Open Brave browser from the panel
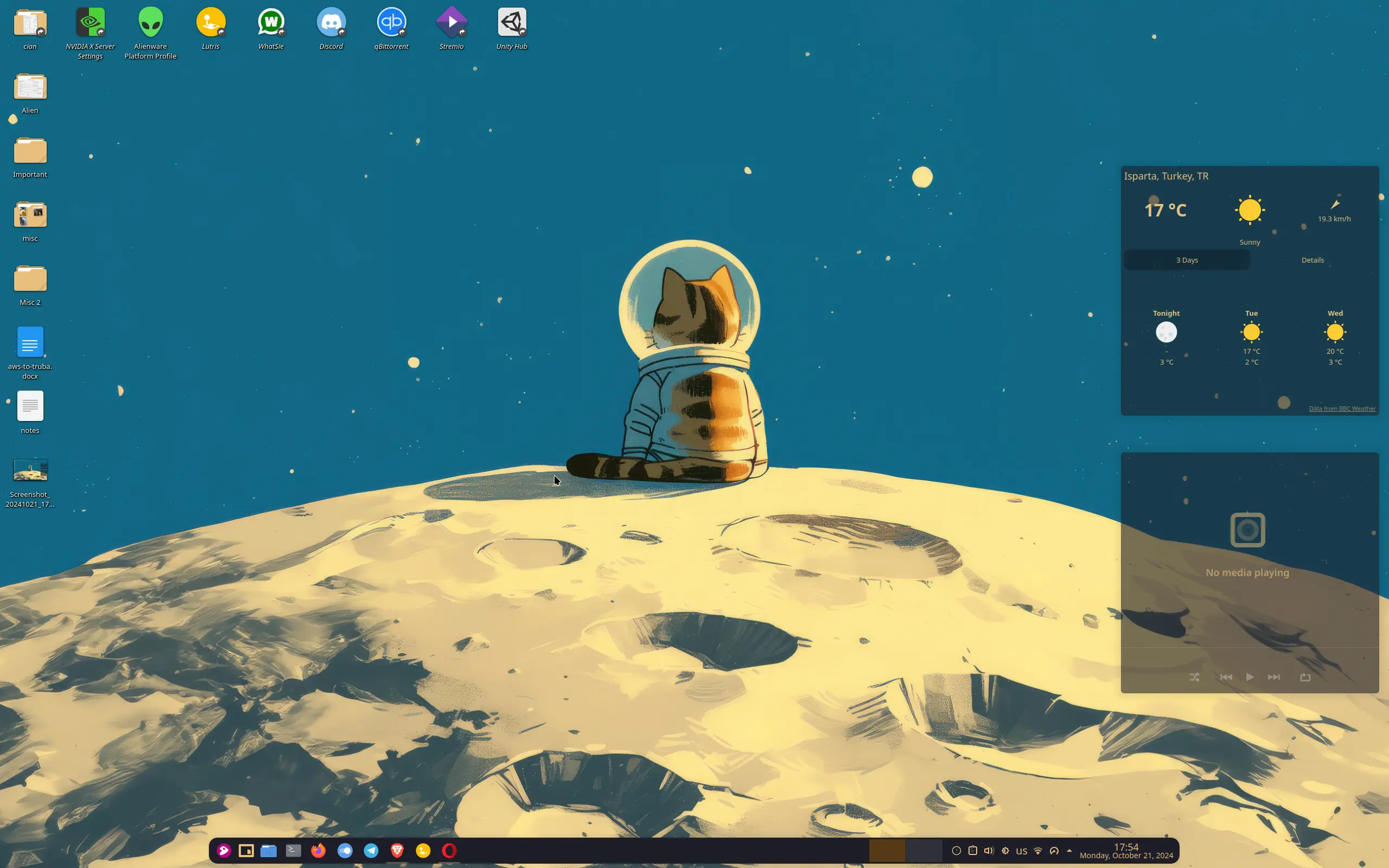The image size is (1389, 868). coord(397,851)
